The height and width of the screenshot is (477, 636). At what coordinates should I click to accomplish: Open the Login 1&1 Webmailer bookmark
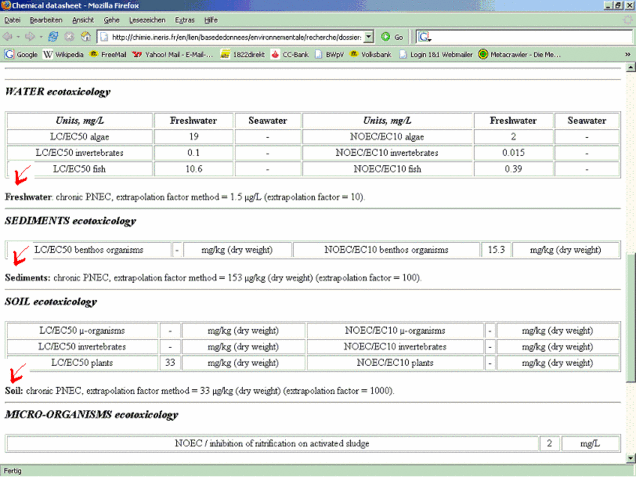pyautogui.click(x=436, y=54)
